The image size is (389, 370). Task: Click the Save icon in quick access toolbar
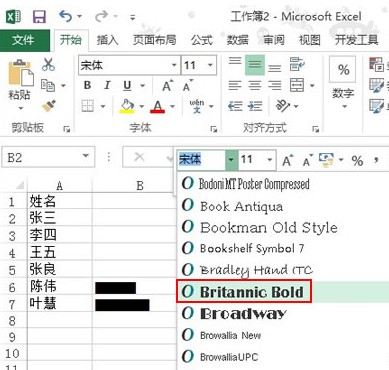point(39,16)
